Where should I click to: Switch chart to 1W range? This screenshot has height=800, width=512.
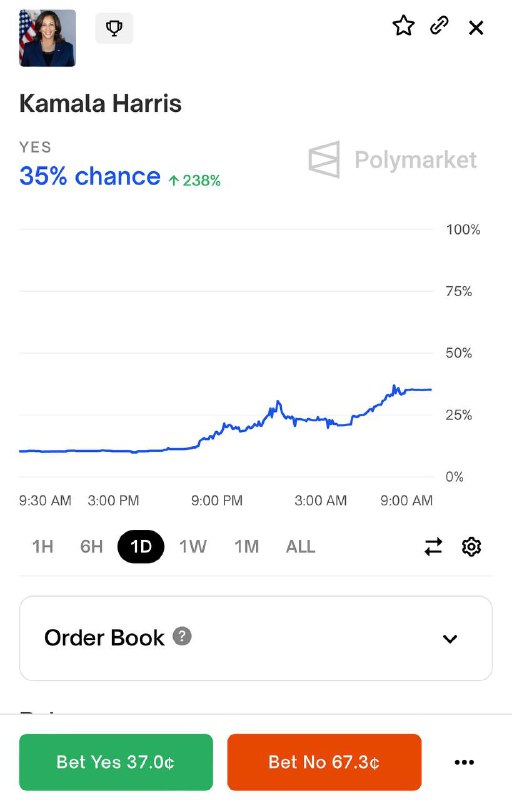193,547
